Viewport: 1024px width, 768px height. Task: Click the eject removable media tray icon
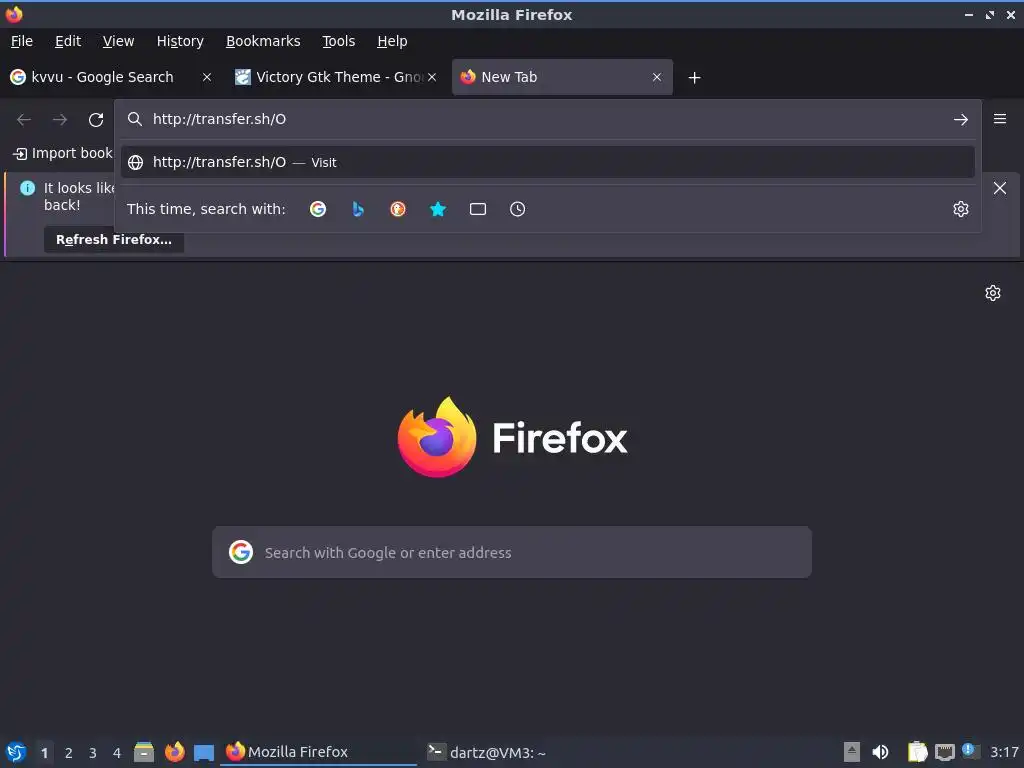tap(852, 752)
